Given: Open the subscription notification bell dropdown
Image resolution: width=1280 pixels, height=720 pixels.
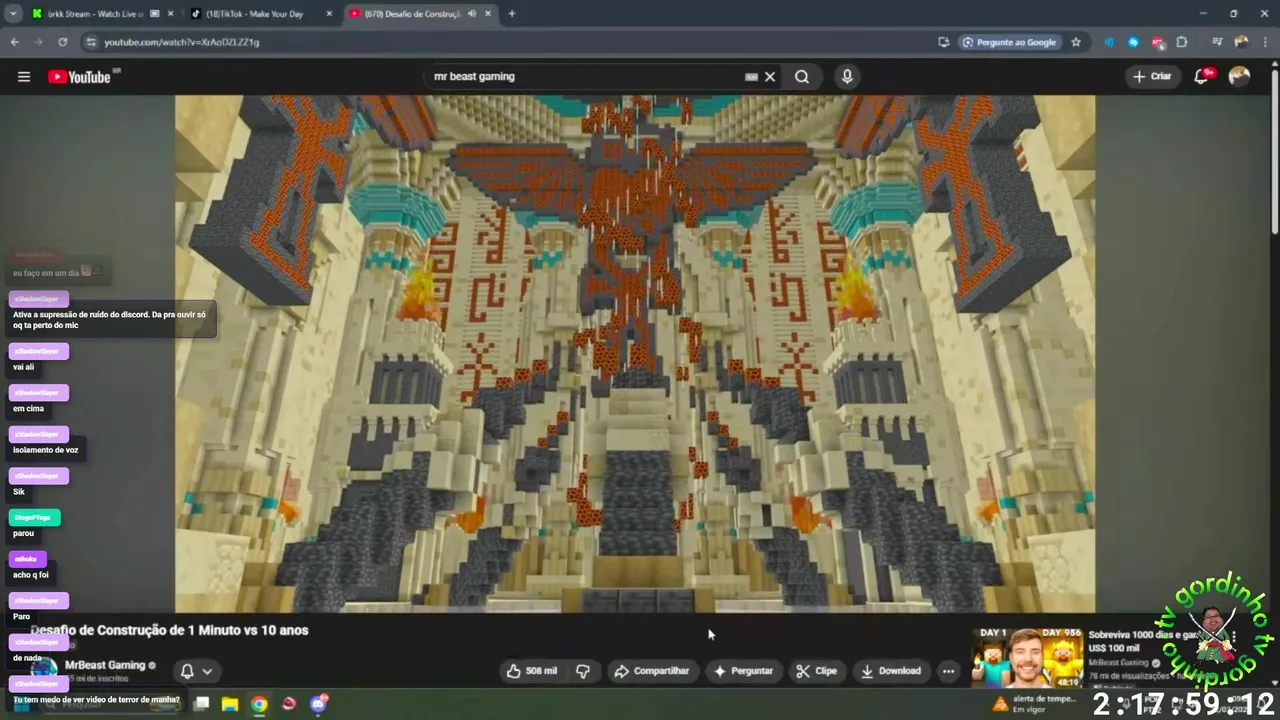Looking at the screenshot, I should click(x=196, y=671).
